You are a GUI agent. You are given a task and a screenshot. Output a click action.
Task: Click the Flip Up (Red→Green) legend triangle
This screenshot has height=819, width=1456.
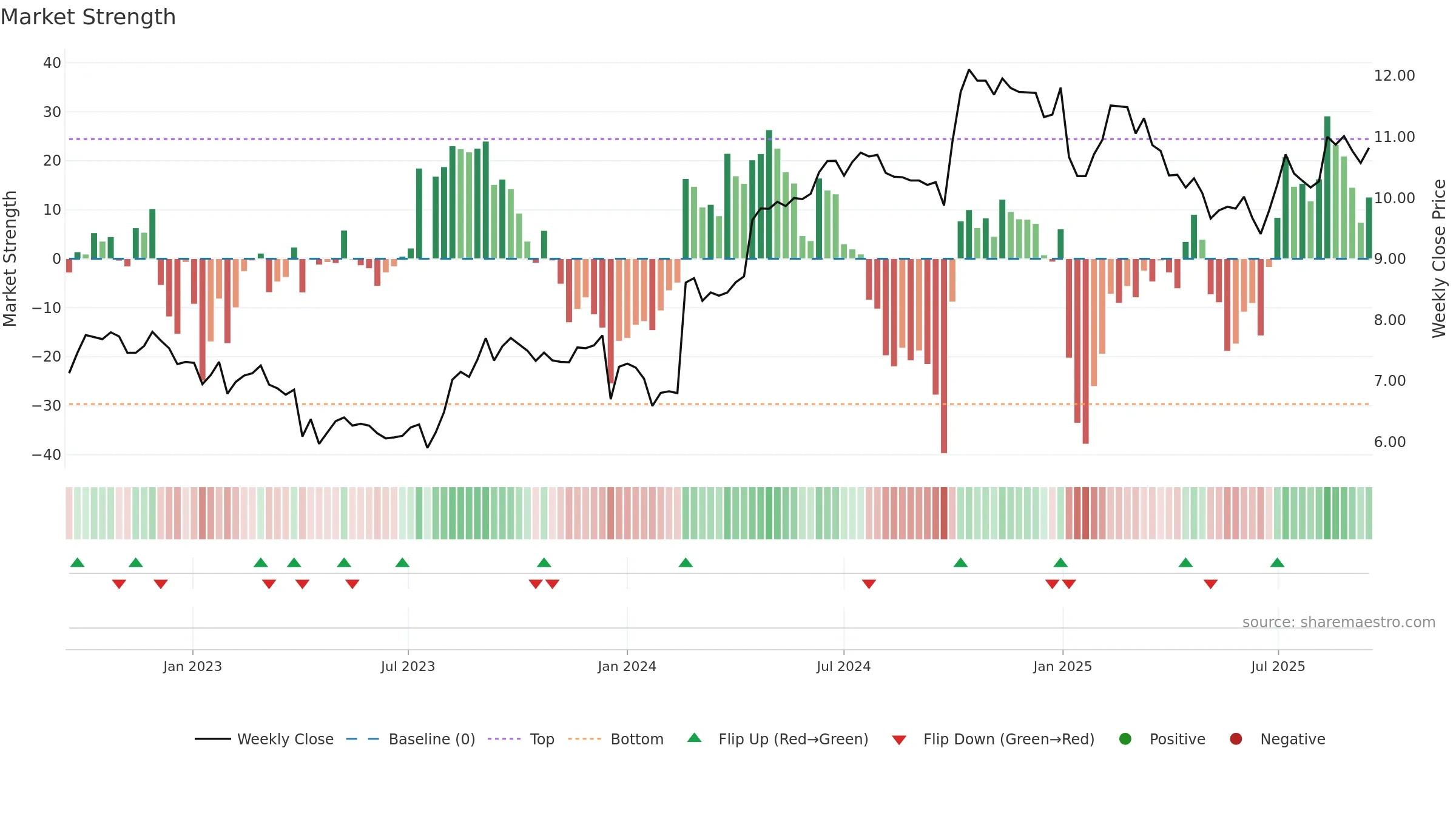(695, 738)
